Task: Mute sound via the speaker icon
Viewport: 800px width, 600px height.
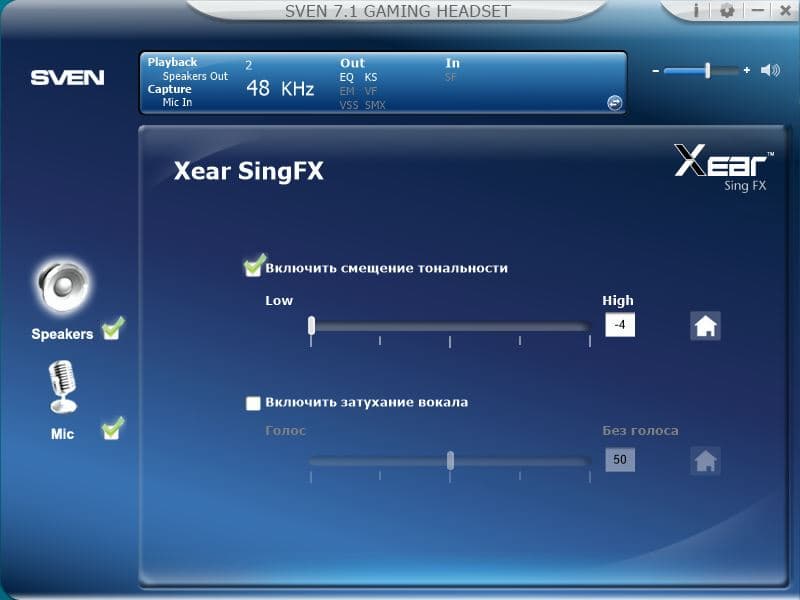Action: tap(770, 70)
